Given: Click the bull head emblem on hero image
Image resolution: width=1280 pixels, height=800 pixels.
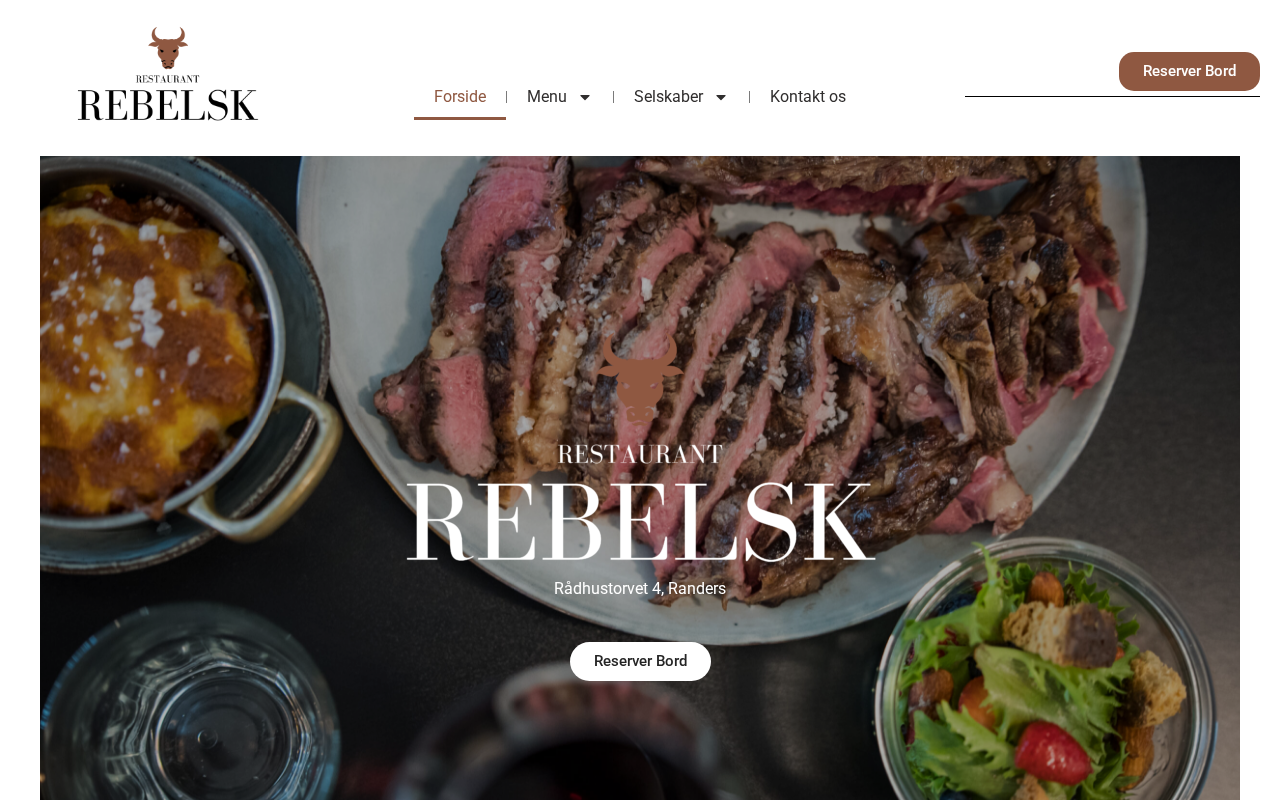Looking at the screenshot, I should click(x=640, y=376).
